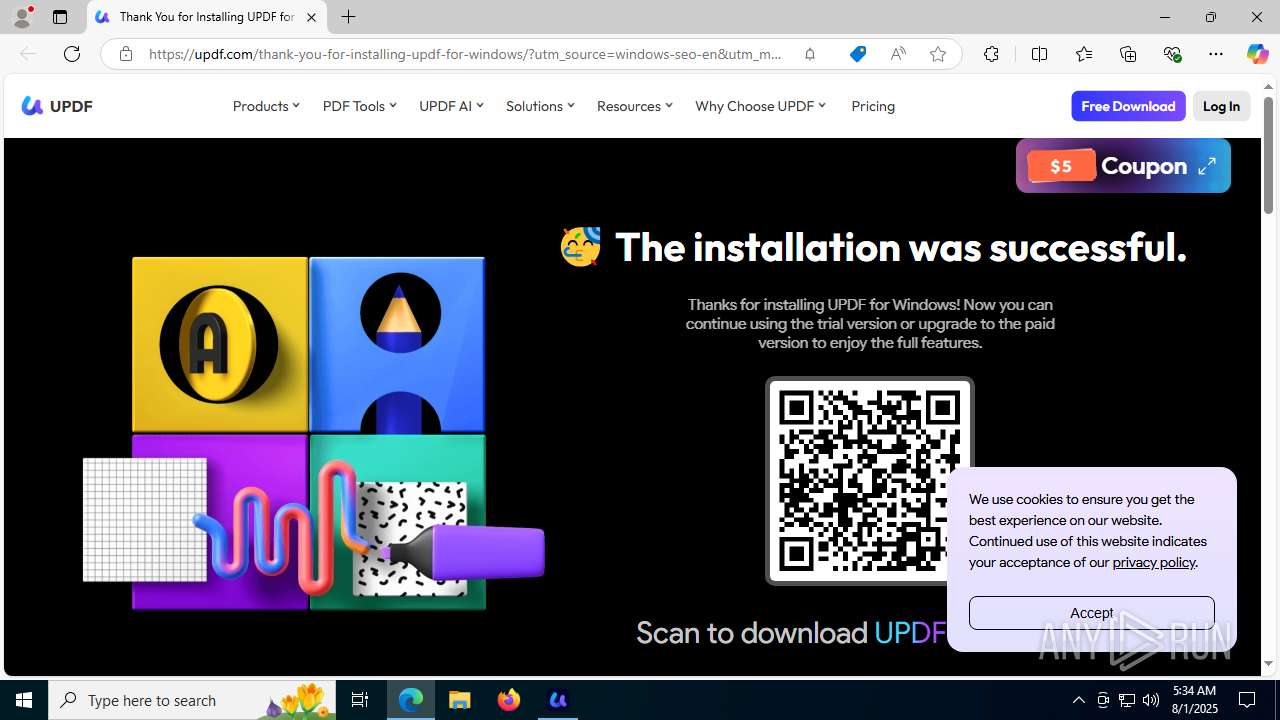This screenshot has width=1280, height=720.
Task: Click the address bar URL field
Action: pos(465,54)
